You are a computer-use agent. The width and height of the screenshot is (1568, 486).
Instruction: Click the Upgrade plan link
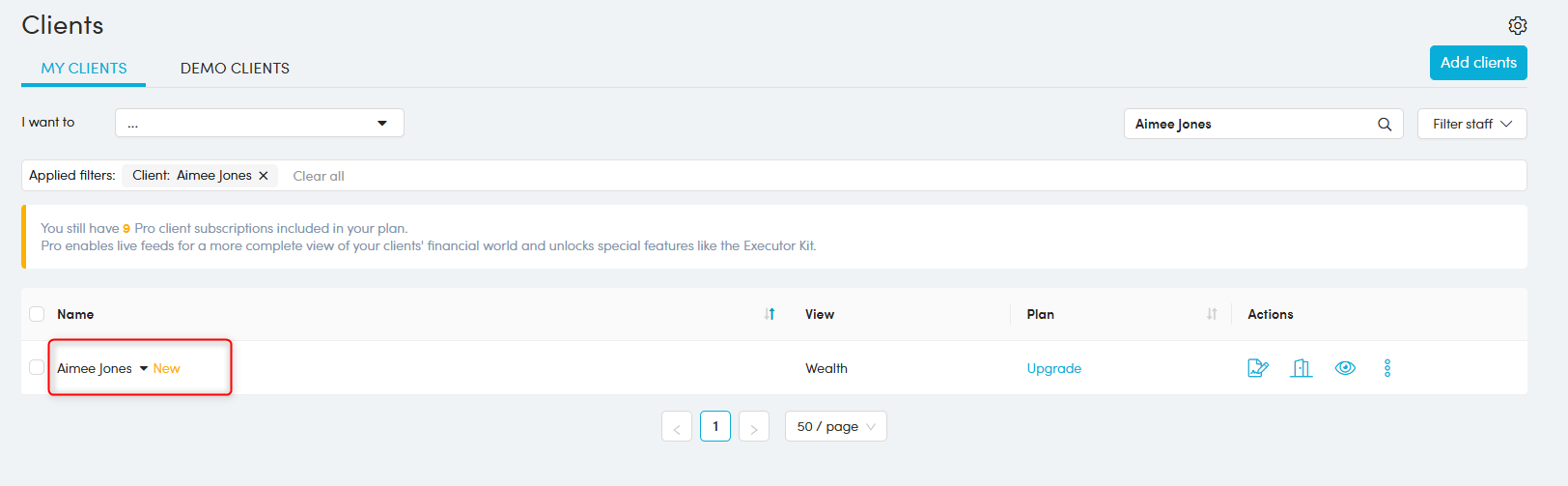coord(1053,368)
